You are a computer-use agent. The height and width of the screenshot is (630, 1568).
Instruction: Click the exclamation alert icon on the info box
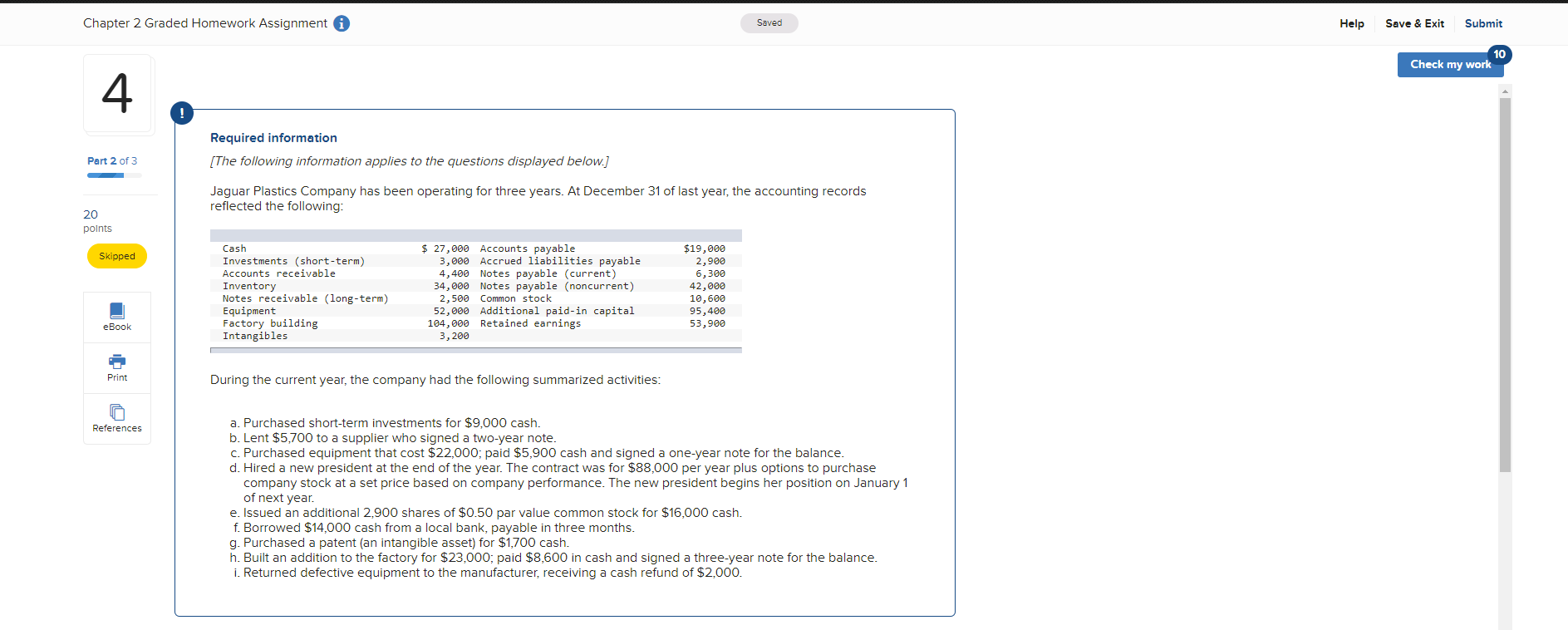[x=182, y=113]
